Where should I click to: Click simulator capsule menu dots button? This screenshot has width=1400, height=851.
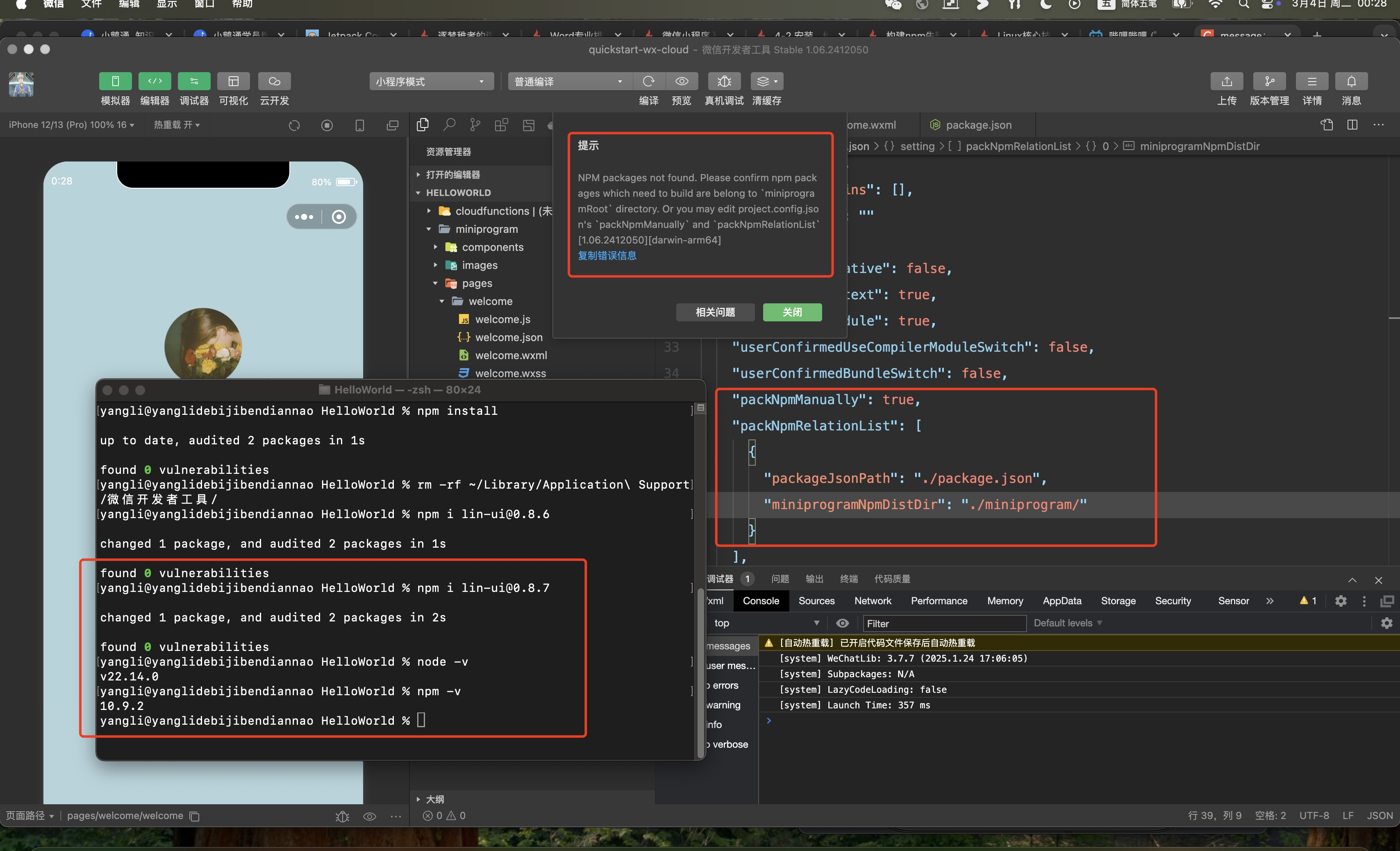point(304,216)
